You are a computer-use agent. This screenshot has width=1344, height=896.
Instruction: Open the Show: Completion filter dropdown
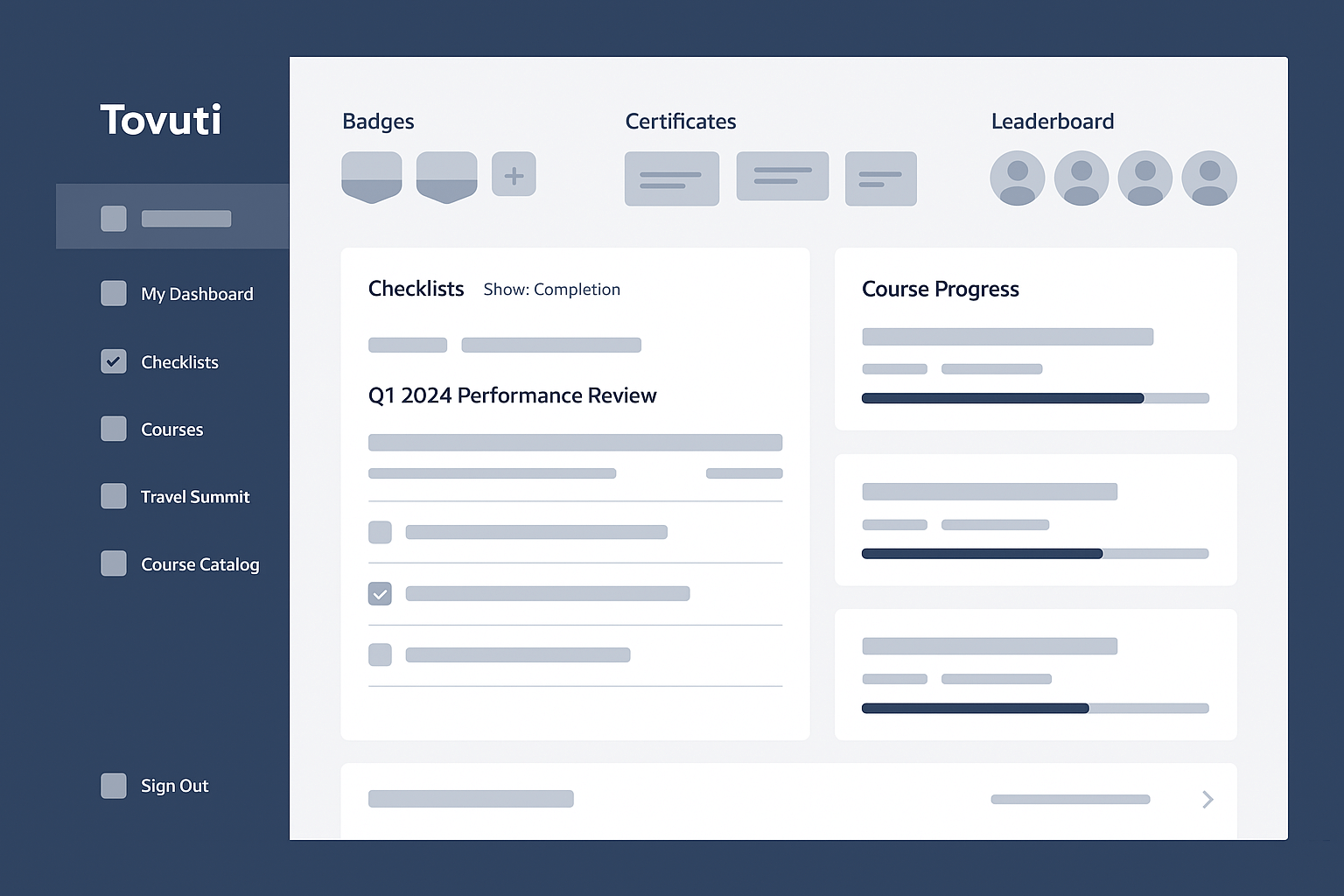551,290
